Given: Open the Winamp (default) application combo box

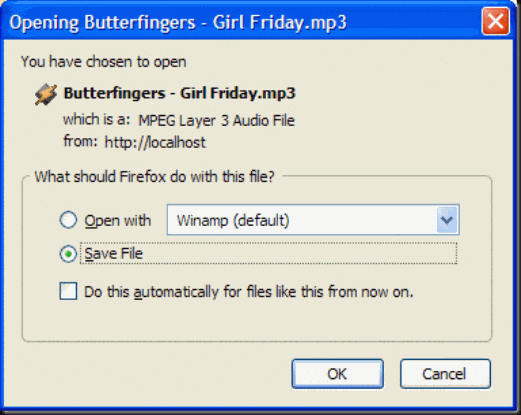Looking at the screenshot, I should (x=313, y=220).
